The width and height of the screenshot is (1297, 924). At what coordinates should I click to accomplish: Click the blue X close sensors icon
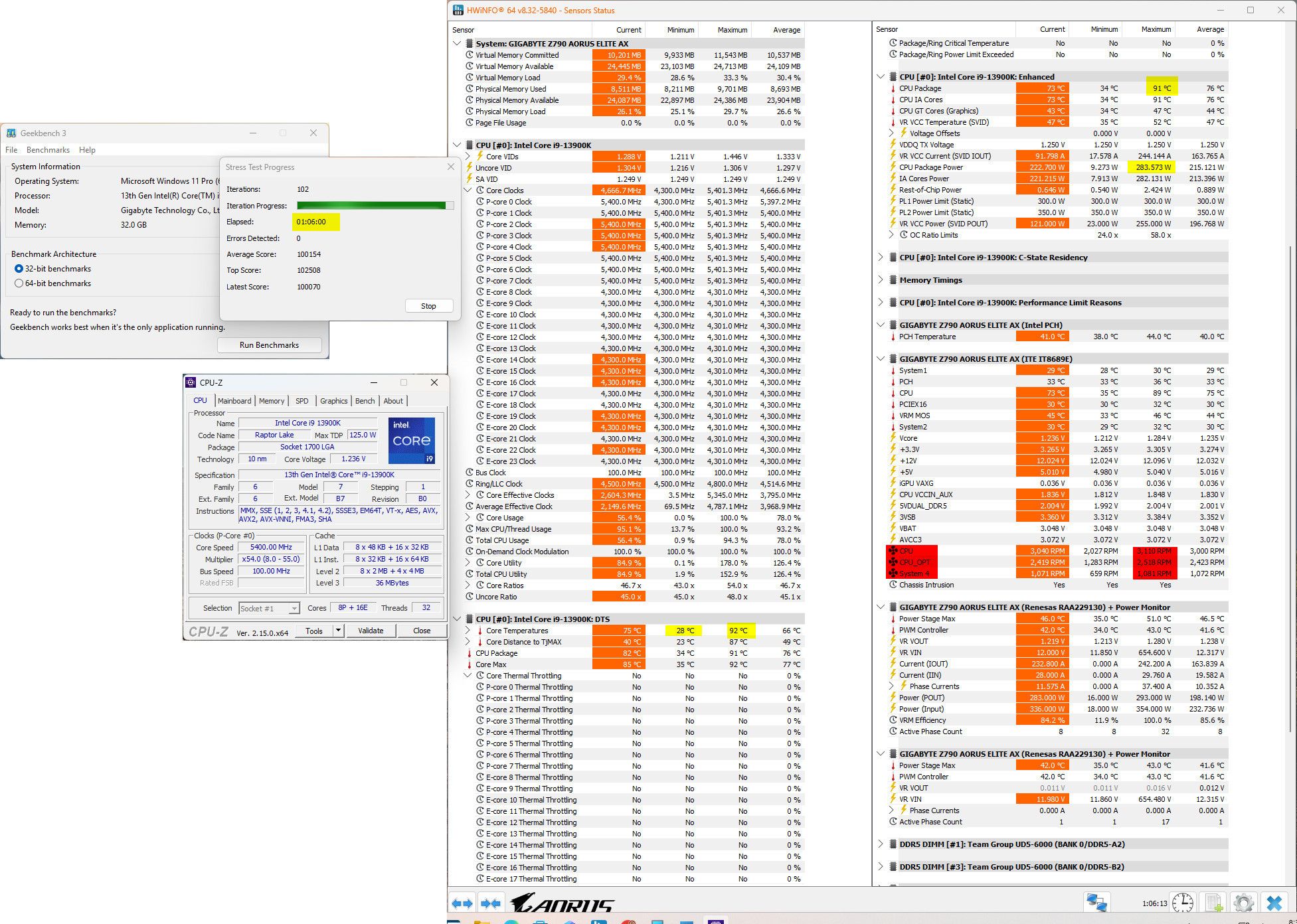point(1274,903)
